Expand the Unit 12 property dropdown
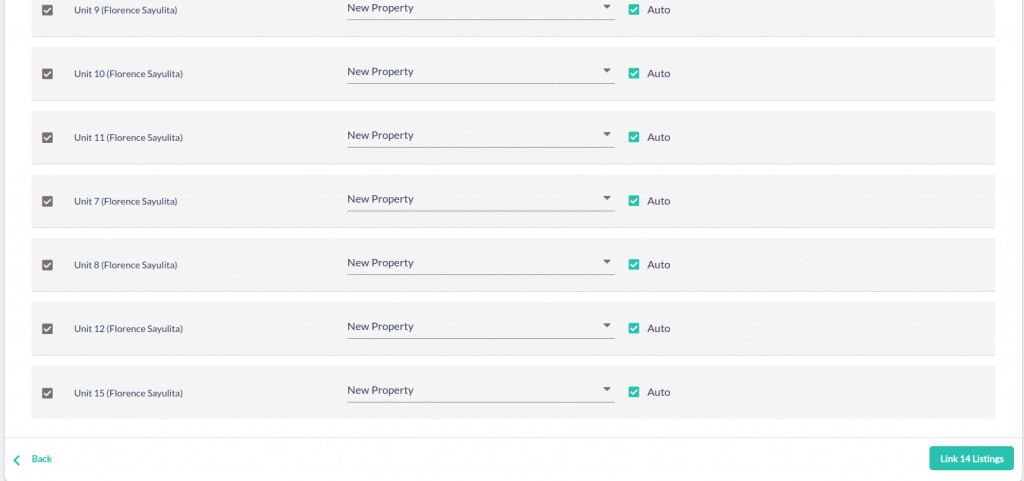Image resolution: width=1024 pixels, height=481 pixels. pos(481,327)
